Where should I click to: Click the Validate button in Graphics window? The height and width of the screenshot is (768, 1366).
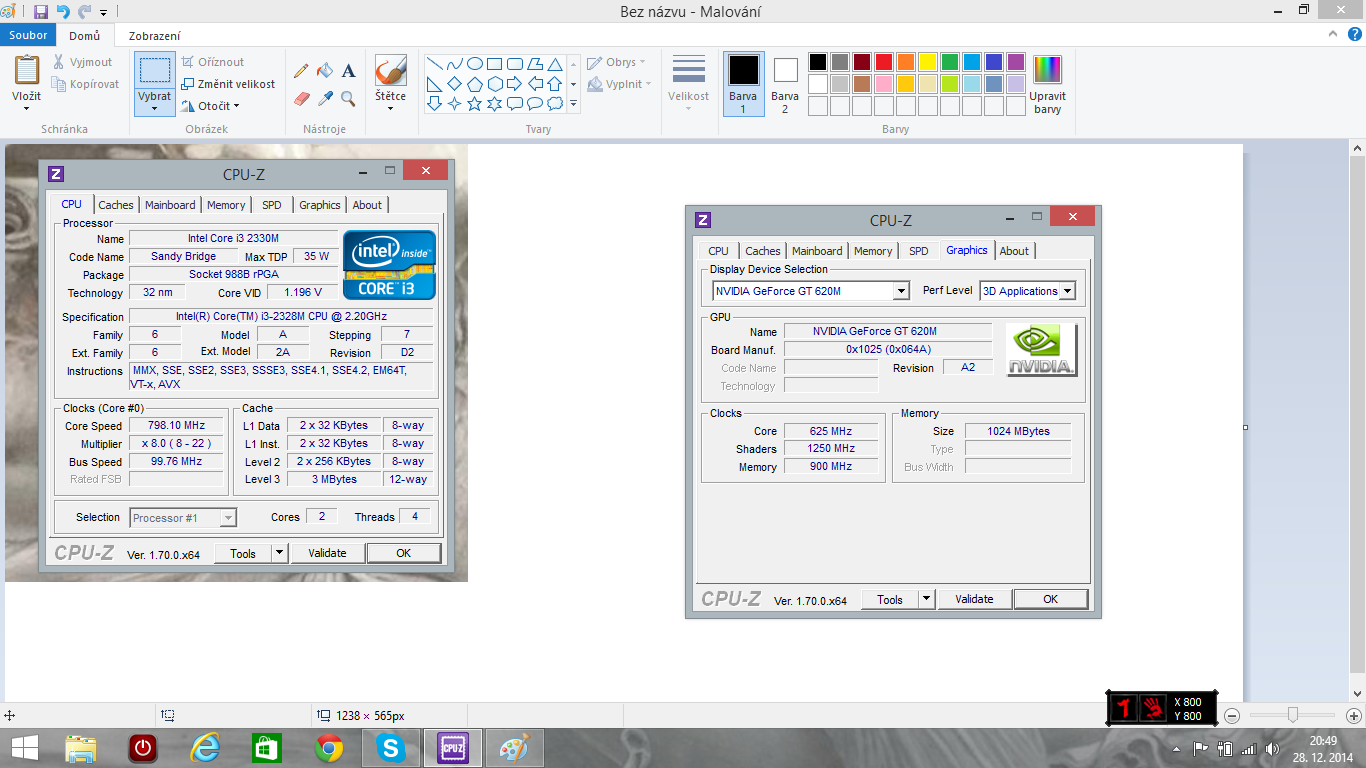(x=974, y=599)
